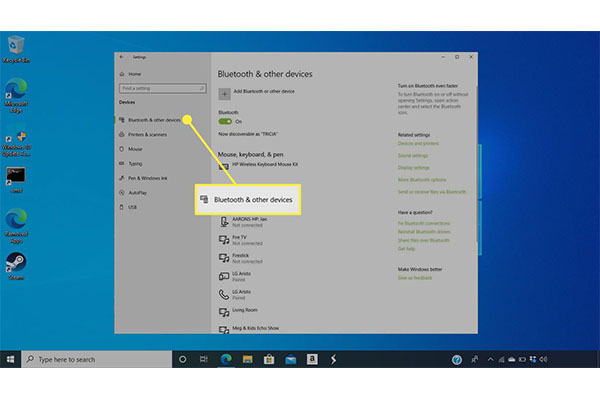Click Give us feedback link

pos(415,278)
